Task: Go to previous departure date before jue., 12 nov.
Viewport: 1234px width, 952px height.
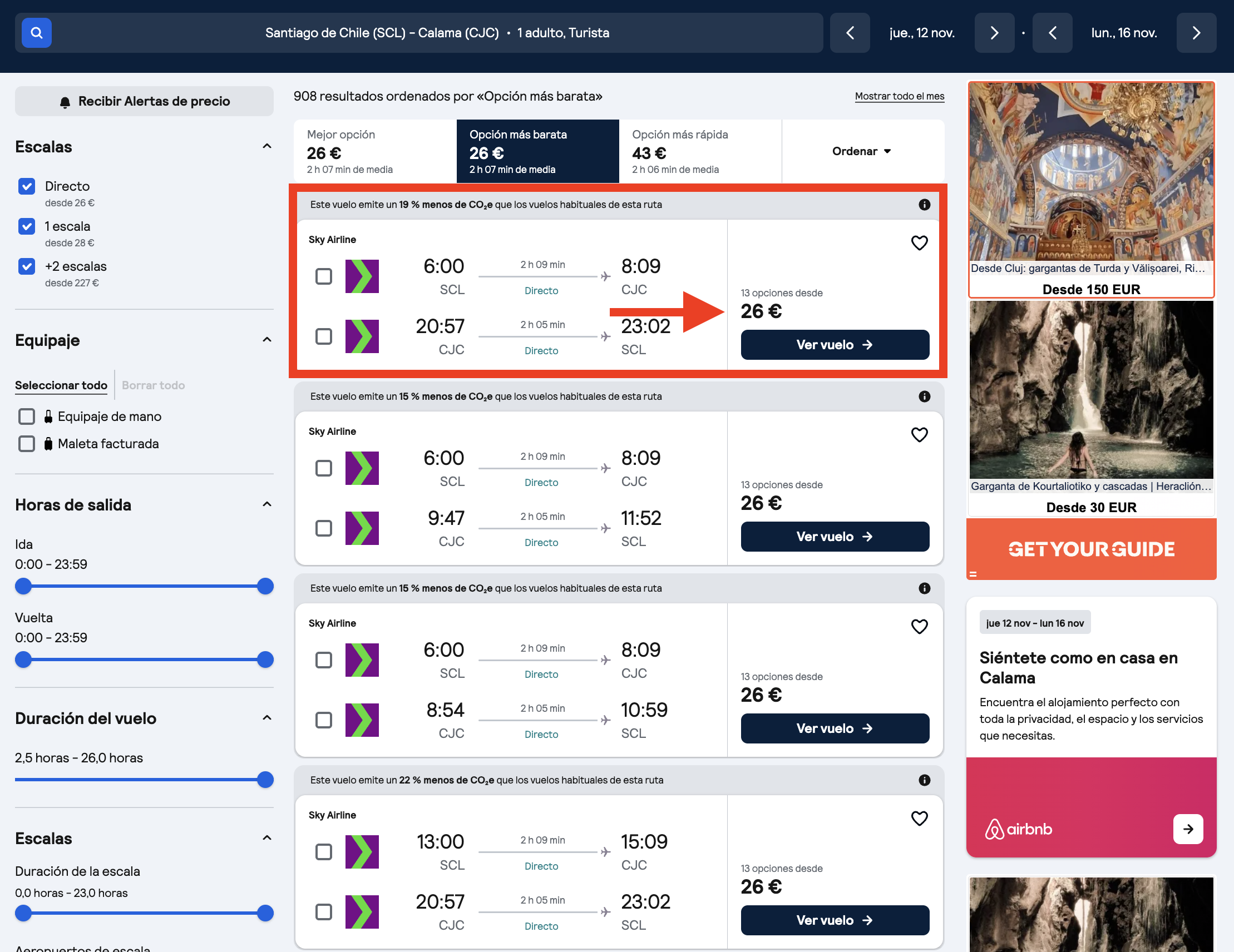Action: pyautogui.click(x=850, y=33)
